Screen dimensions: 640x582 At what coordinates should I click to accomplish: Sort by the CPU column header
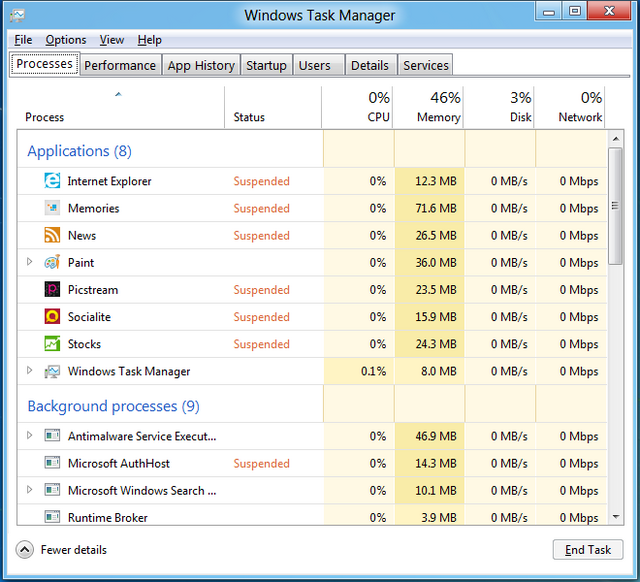coord(357,107)
